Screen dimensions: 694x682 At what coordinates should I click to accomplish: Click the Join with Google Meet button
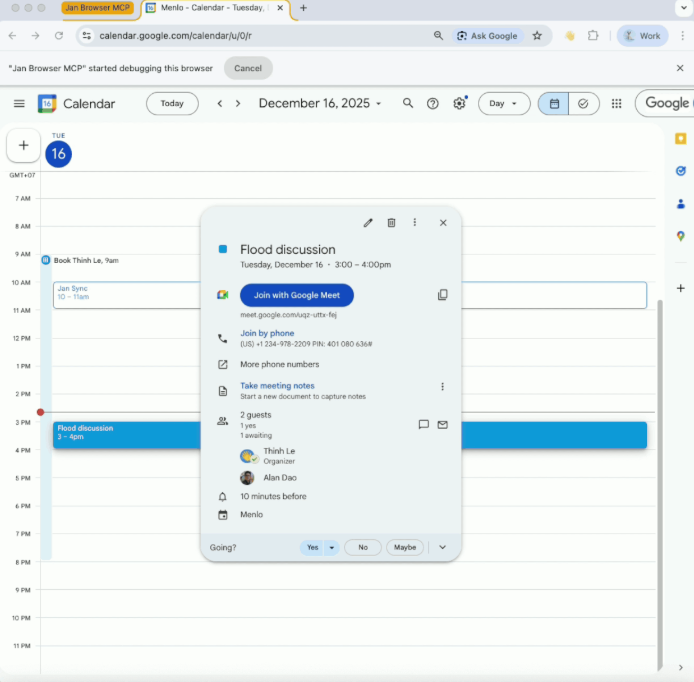[x=297, y=295]
